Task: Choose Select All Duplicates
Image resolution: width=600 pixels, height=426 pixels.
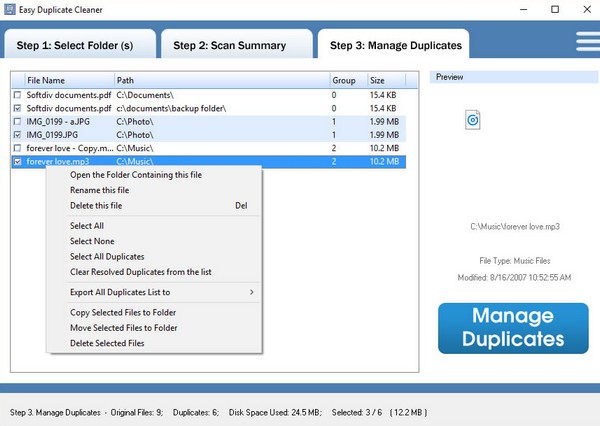Action: click(x=154, y=256)
